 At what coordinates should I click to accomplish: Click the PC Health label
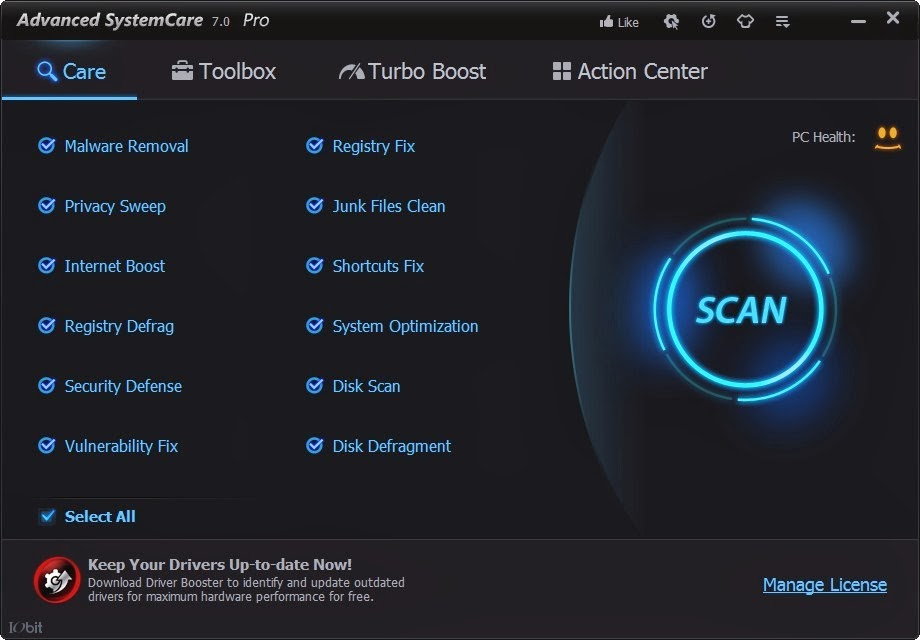pyautogui.click(x=823, y=137)
